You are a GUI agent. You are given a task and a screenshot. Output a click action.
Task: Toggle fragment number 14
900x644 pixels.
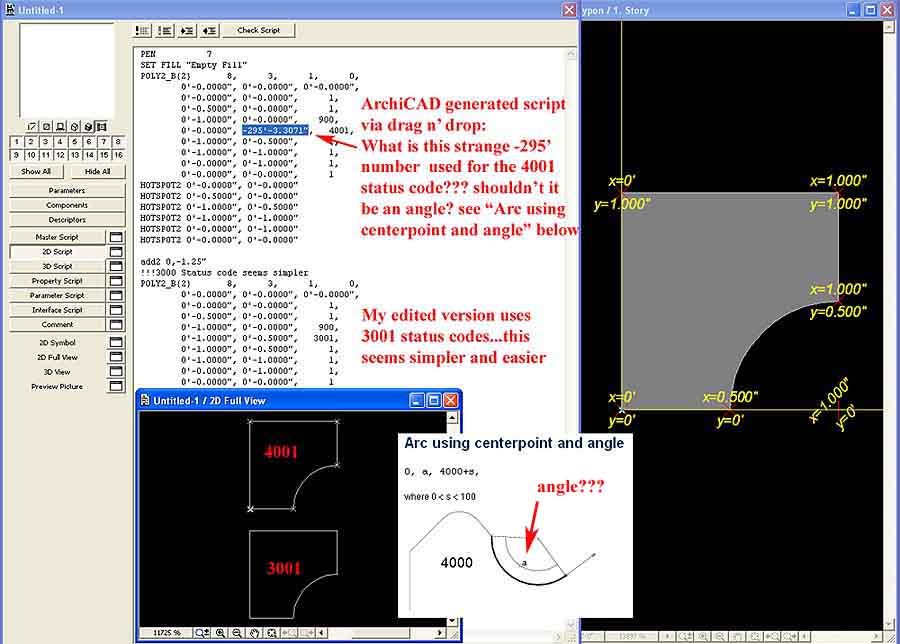click(x=89, y=155)
